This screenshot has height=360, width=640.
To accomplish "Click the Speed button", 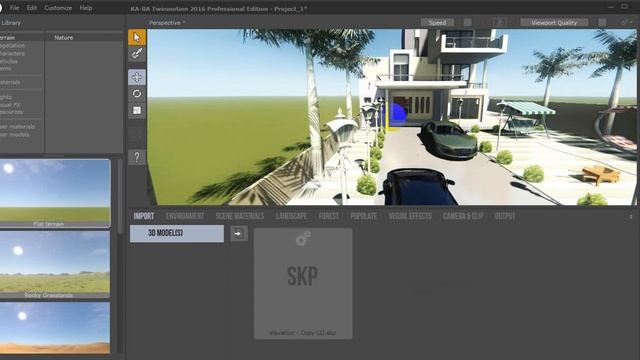I will [437, 22].
